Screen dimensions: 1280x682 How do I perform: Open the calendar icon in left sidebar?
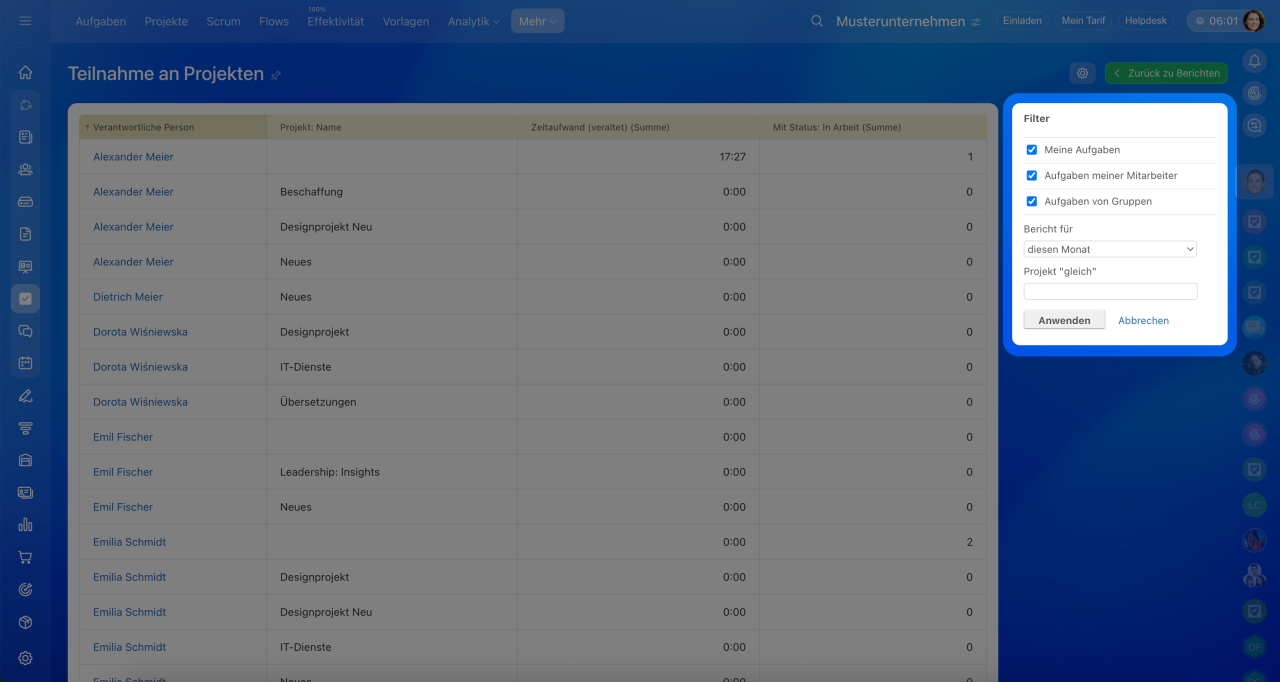pos(25,363)
